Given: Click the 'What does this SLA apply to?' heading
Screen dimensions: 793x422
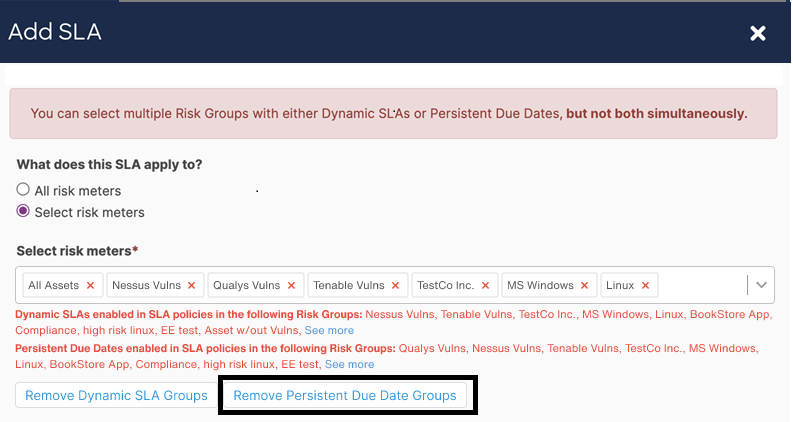Looking at the screenshot, I should pyautogui.click(x=109, y=164).
